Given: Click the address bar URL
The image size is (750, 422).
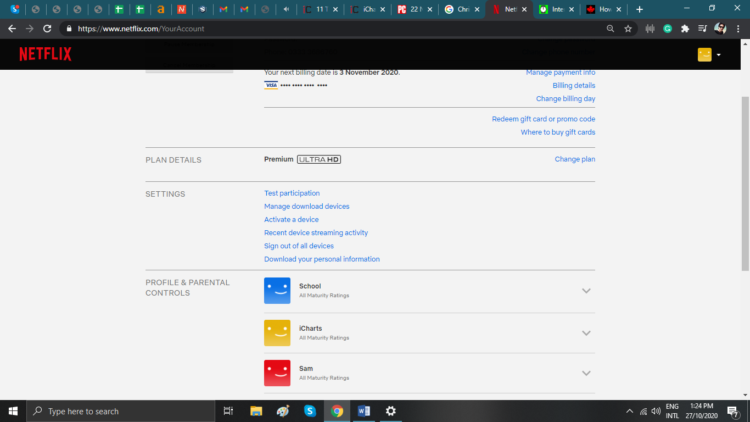Looking at the screenshot, I should pos(141,29).
